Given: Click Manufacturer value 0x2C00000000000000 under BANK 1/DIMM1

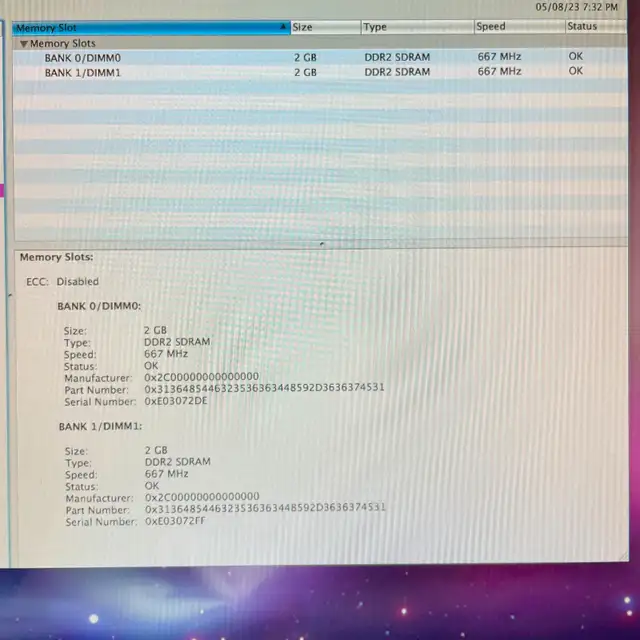Looking at the screenshot, I should [x=202, y=497].
